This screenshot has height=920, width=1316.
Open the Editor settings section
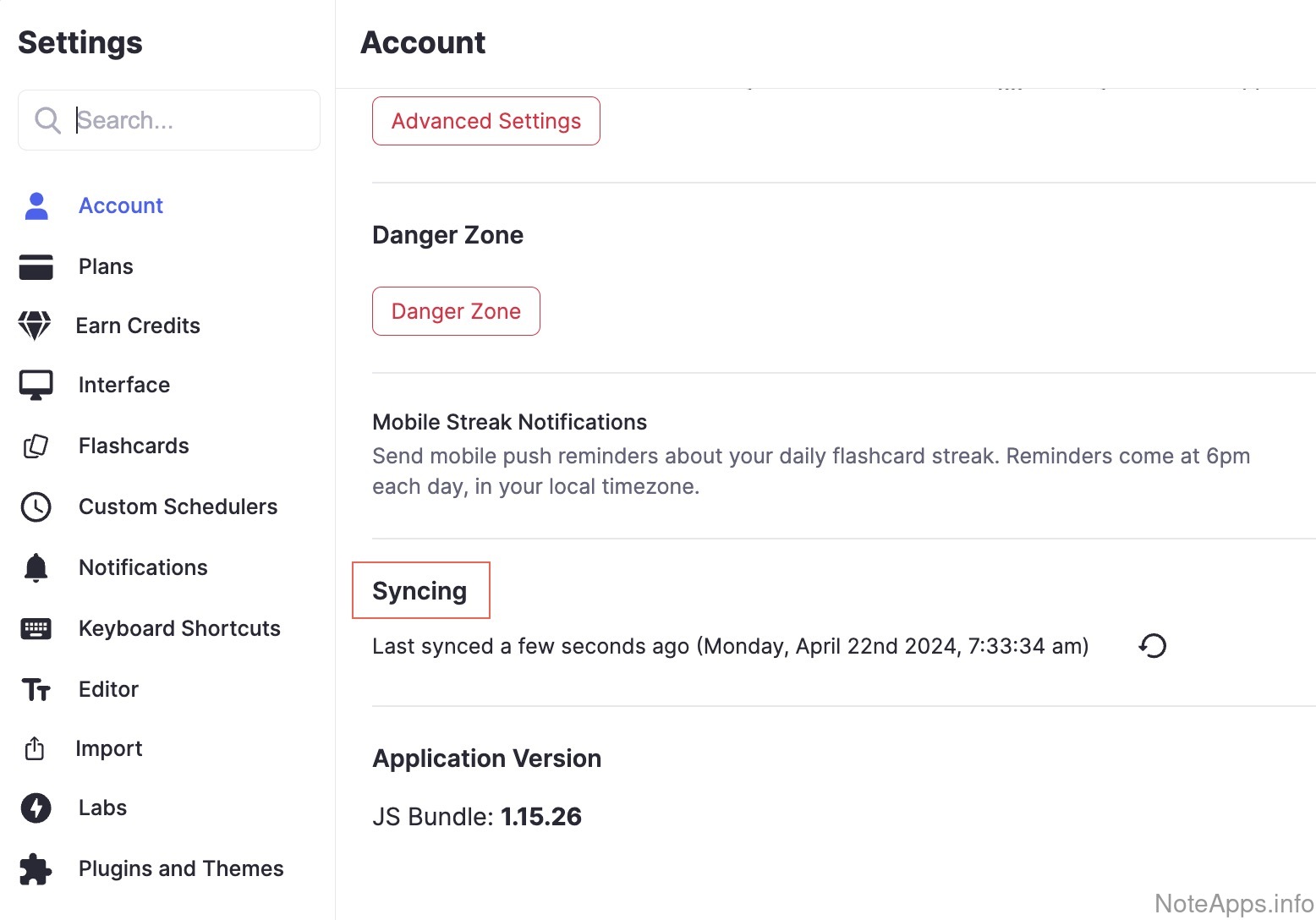108,689
